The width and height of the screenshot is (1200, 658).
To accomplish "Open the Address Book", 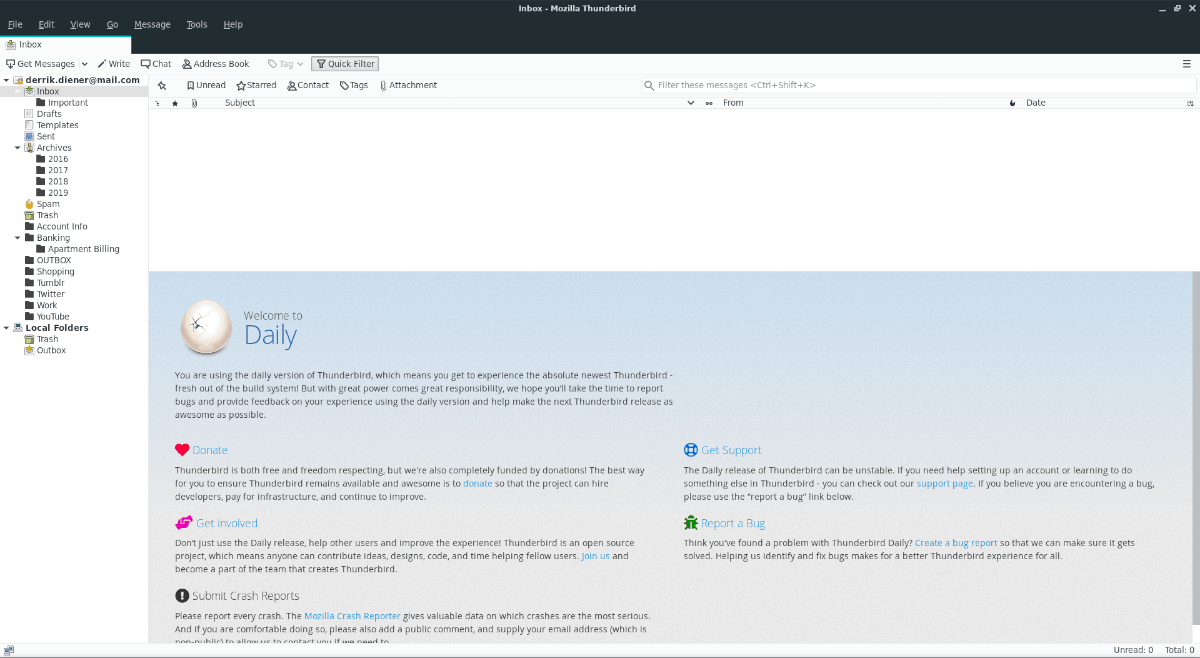I will click(215, 64).
